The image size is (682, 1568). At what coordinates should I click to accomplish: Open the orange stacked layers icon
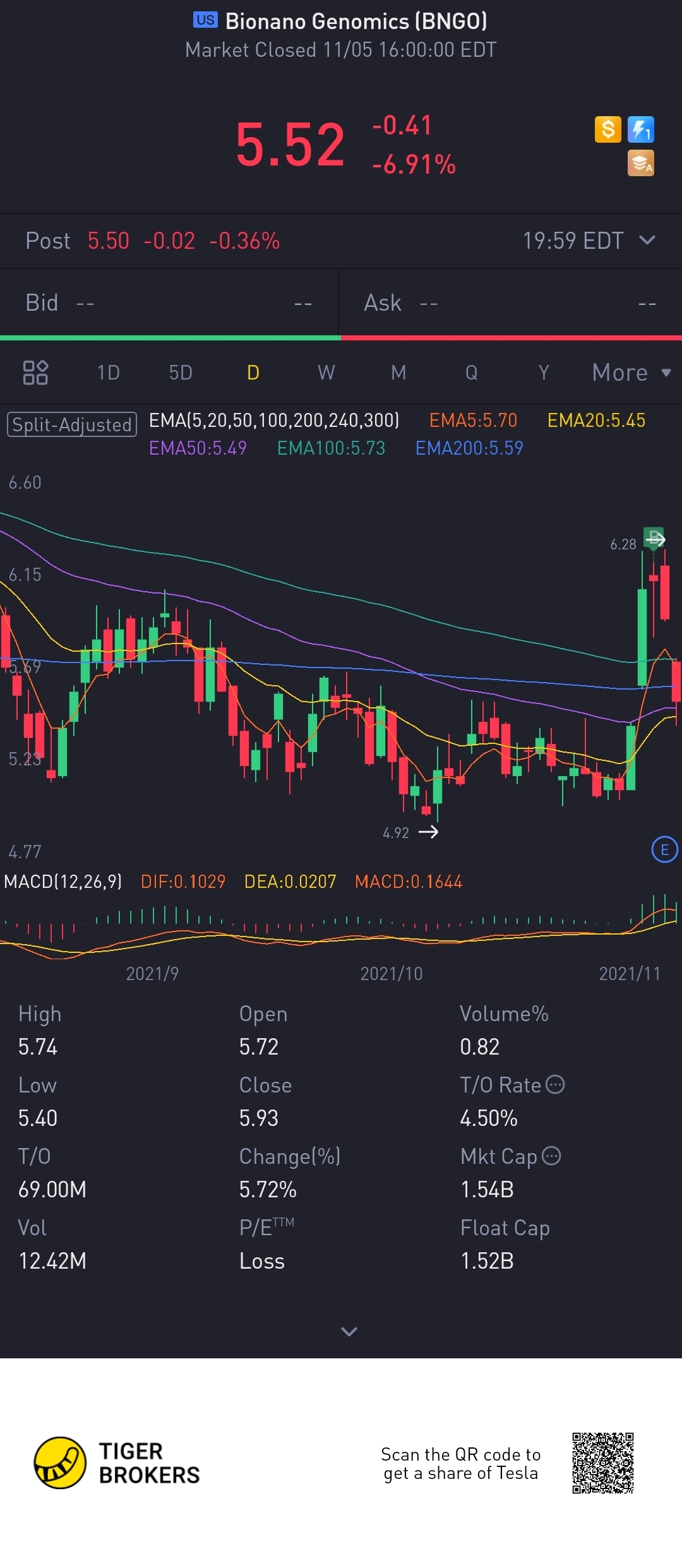click(x=641, y=163)
